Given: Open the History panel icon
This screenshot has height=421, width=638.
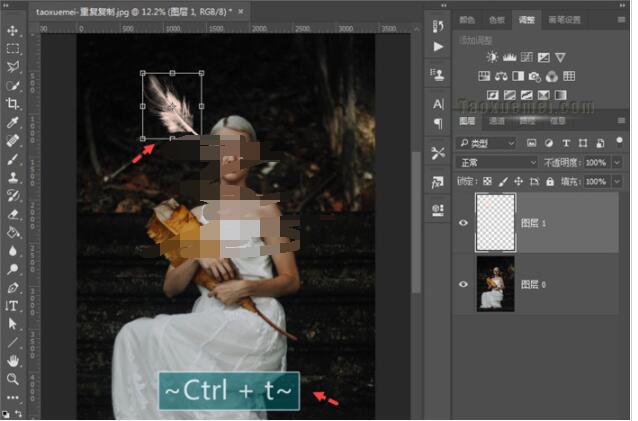Looking at the screenshot, I should (x=438, y=26).
